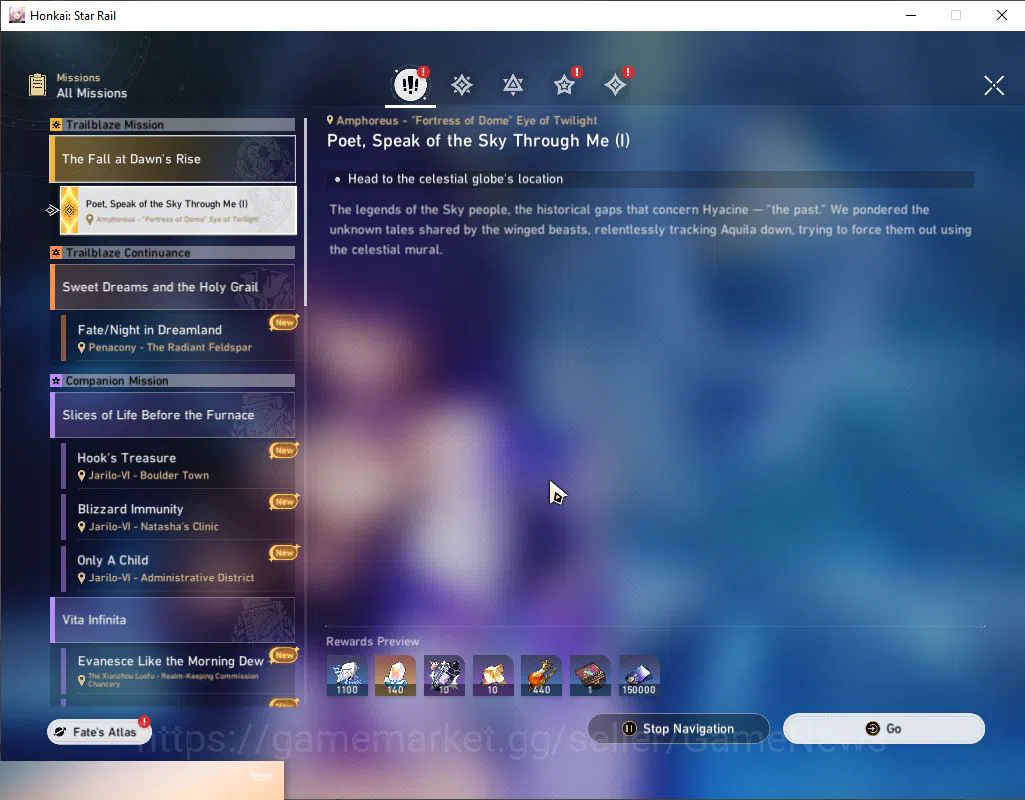This screenshot has width=1025, height=800.
Task: Open the Companion Mission category tab
Action: tap(564, 84)
